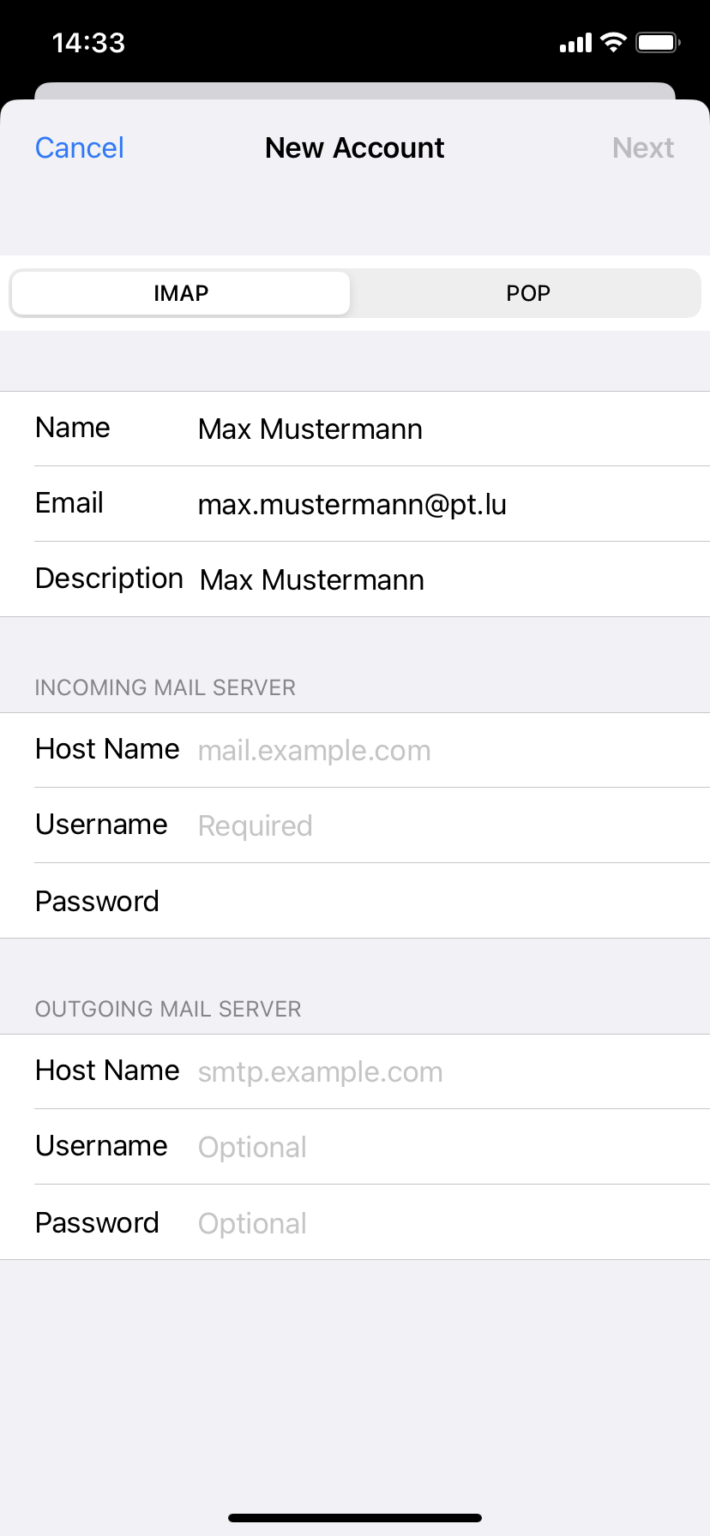Edit the Email field max.mustermann@pt.lu
The image size is (710, 1536).
tap(355, 504)
